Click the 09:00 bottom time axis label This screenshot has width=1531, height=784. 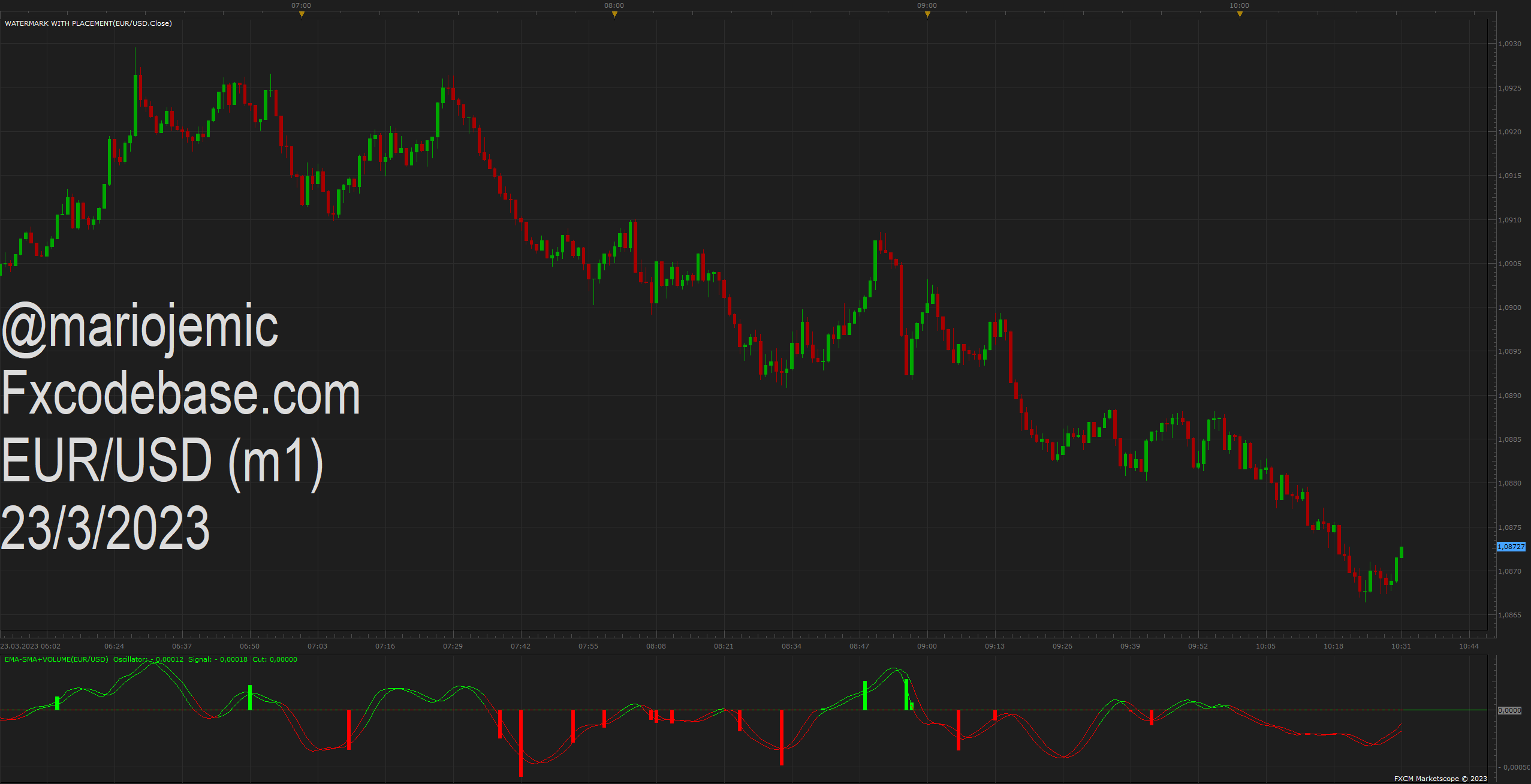[927, 646]
